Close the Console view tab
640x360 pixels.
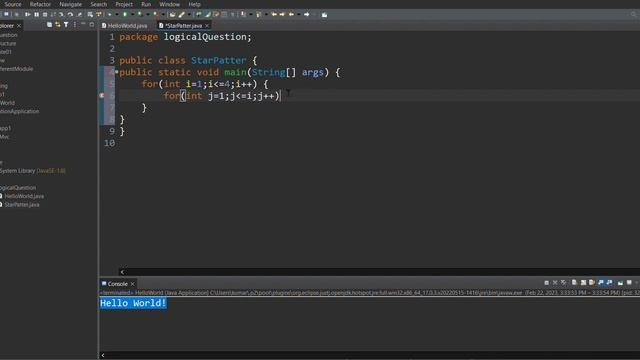(x=133, y=284)
